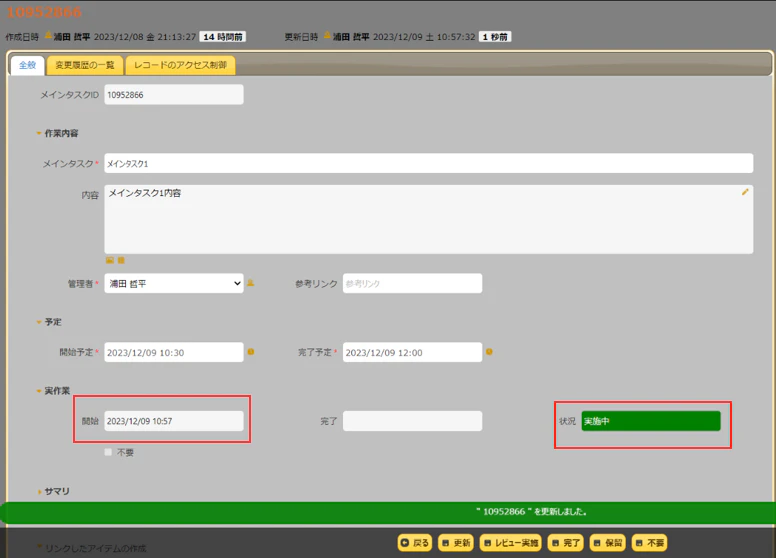Click the 完了 button in bottom bar

click(566, 543)
